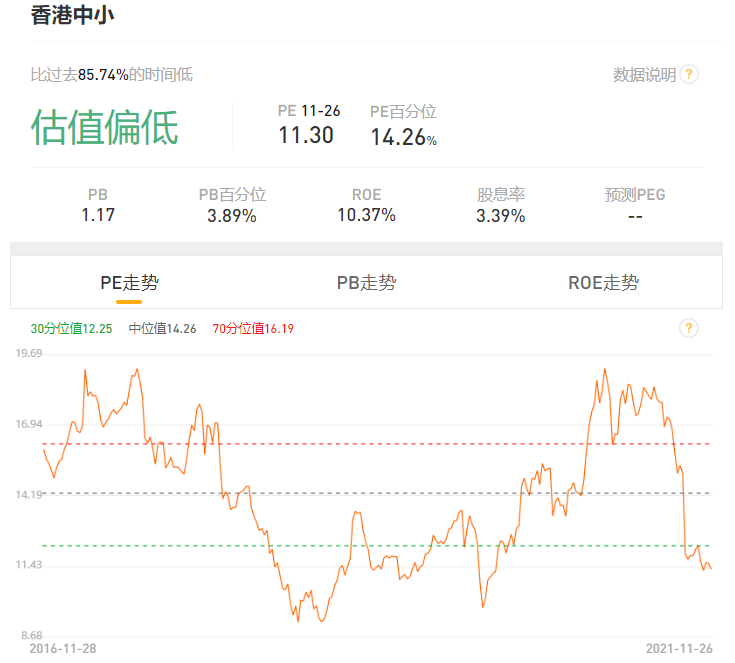Click the 股息率 value 3.39%
The width and height of the screenshot is (735, 663).
[501, 215]
